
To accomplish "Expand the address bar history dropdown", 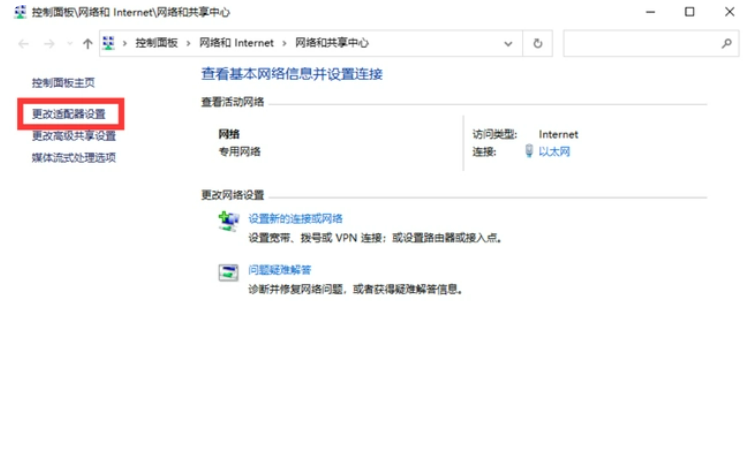I will pos(509,44).
